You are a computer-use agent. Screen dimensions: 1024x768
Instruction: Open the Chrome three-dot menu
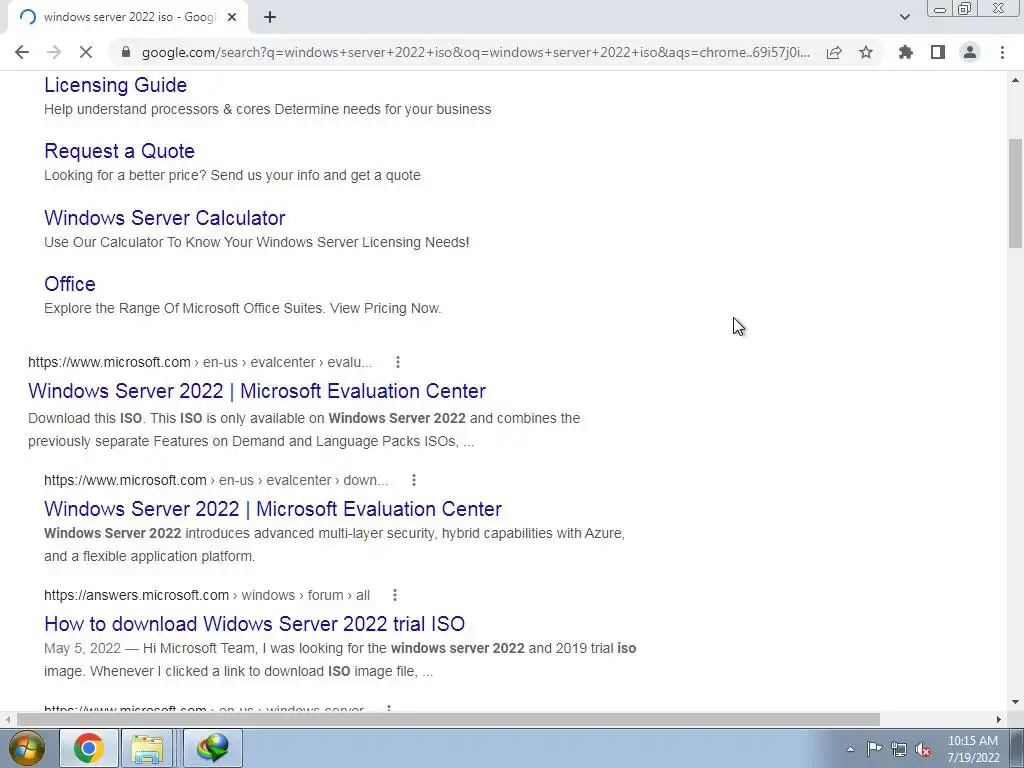click(x=1002, y=52)
